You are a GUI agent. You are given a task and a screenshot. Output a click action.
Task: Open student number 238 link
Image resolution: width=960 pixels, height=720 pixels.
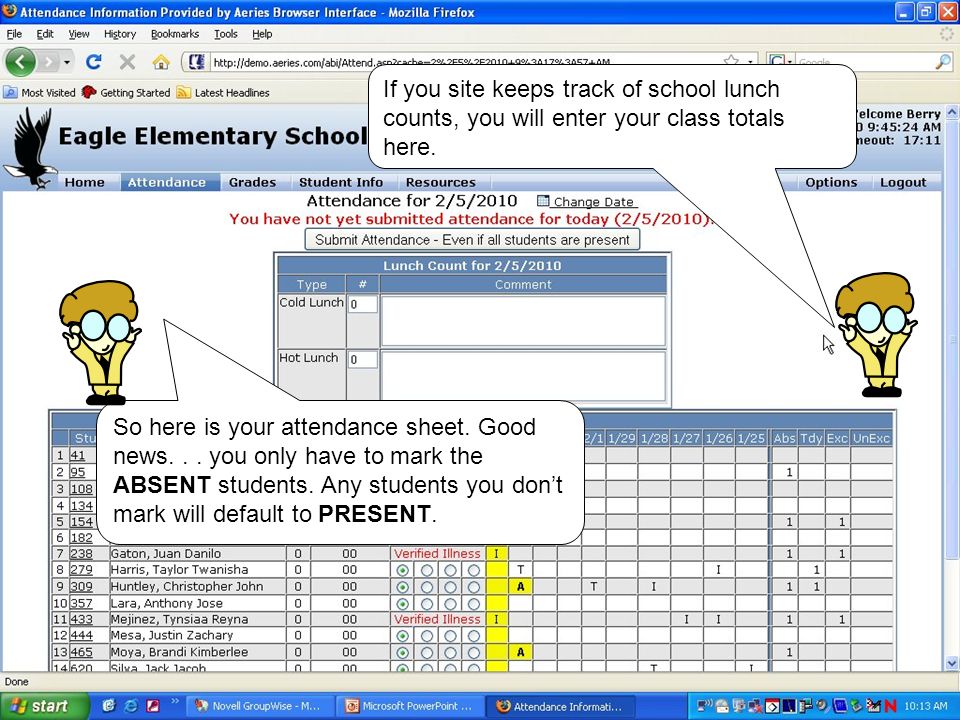pyautogui.click(x=81, y=553)
